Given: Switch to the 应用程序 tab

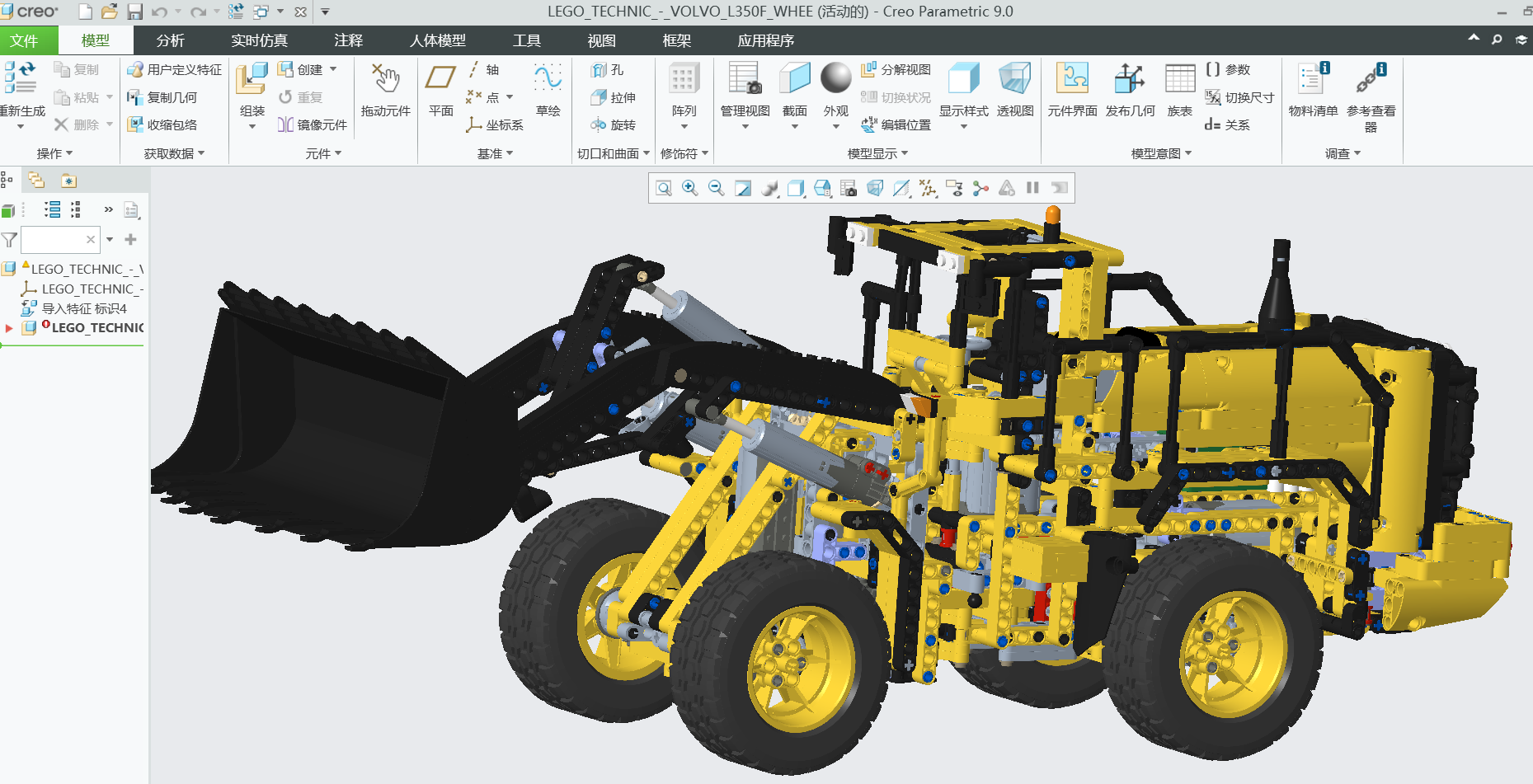Looking at the screenshot, I should click(765, 40).
